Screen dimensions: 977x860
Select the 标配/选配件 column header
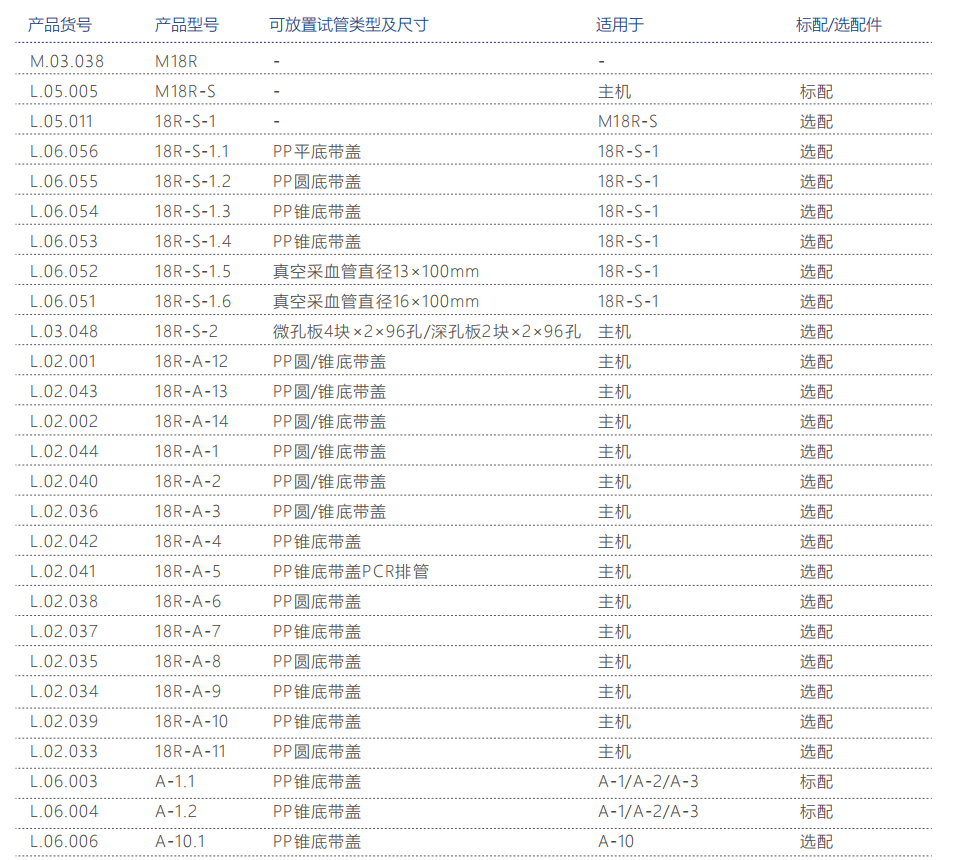point(839,25)
